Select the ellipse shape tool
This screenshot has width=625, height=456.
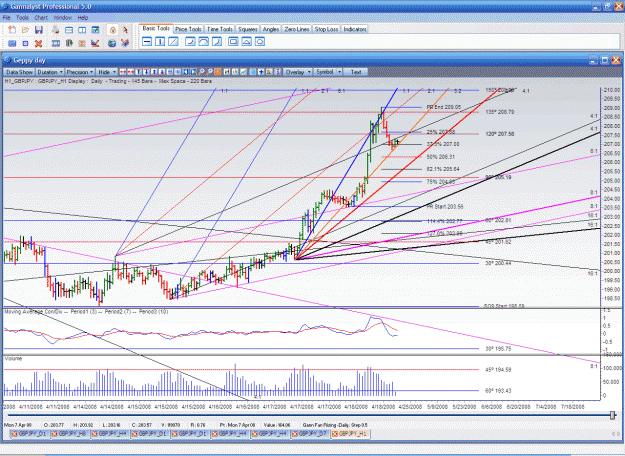[259, 41]
